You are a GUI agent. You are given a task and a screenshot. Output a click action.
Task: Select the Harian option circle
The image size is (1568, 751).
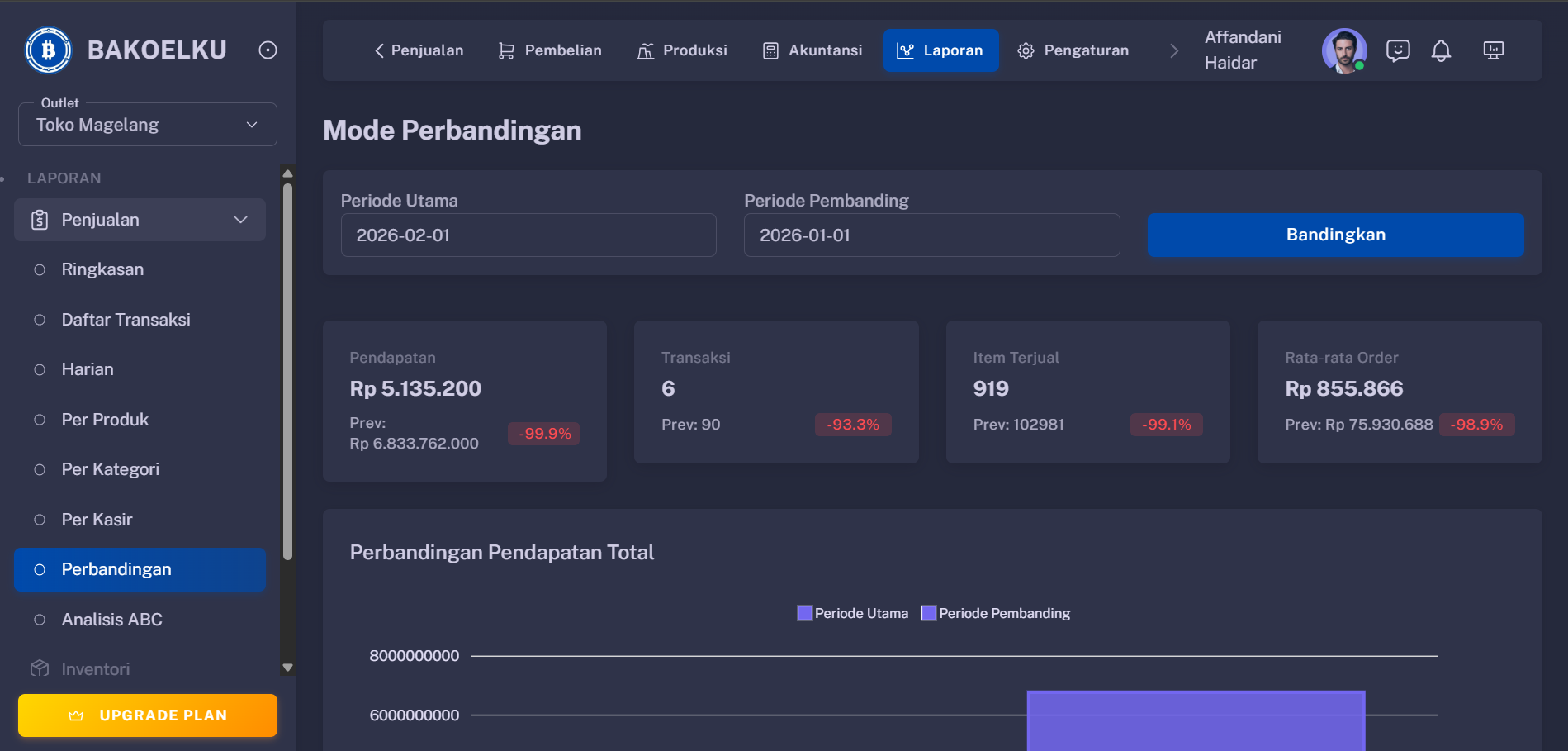pos(38,369)
